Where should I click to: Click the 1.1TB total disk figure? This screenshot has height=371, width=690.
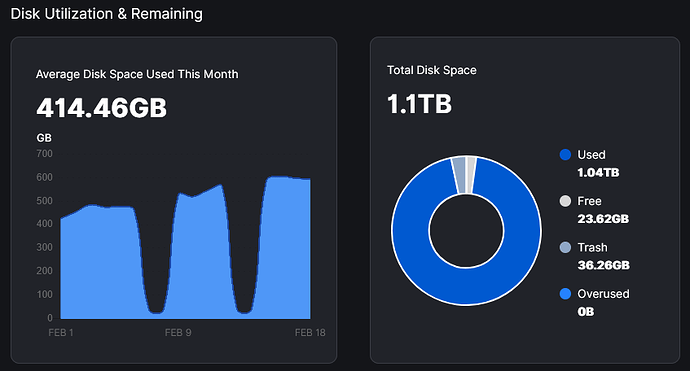[419, 104]
